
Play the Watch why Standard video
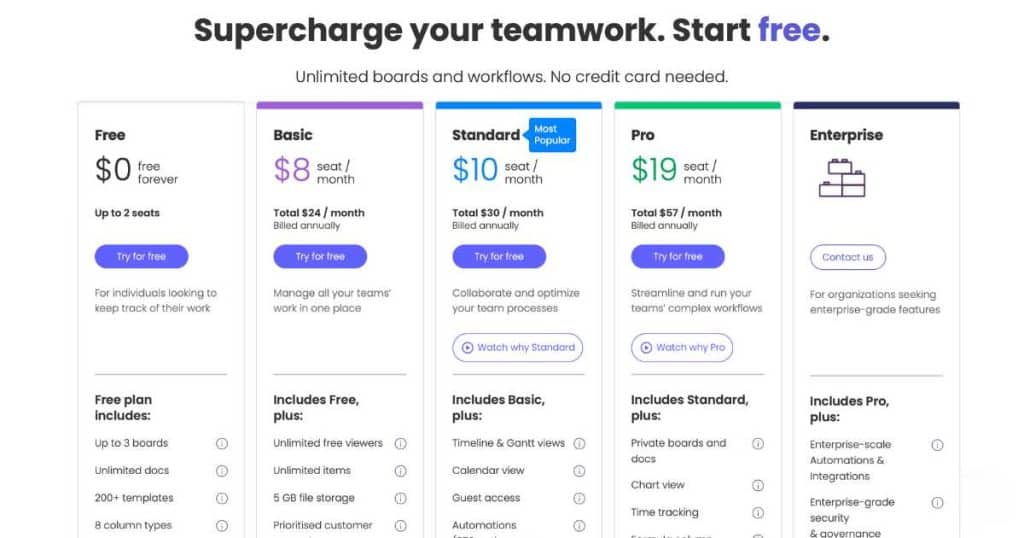pyautogui.click(x=517, y=347)
